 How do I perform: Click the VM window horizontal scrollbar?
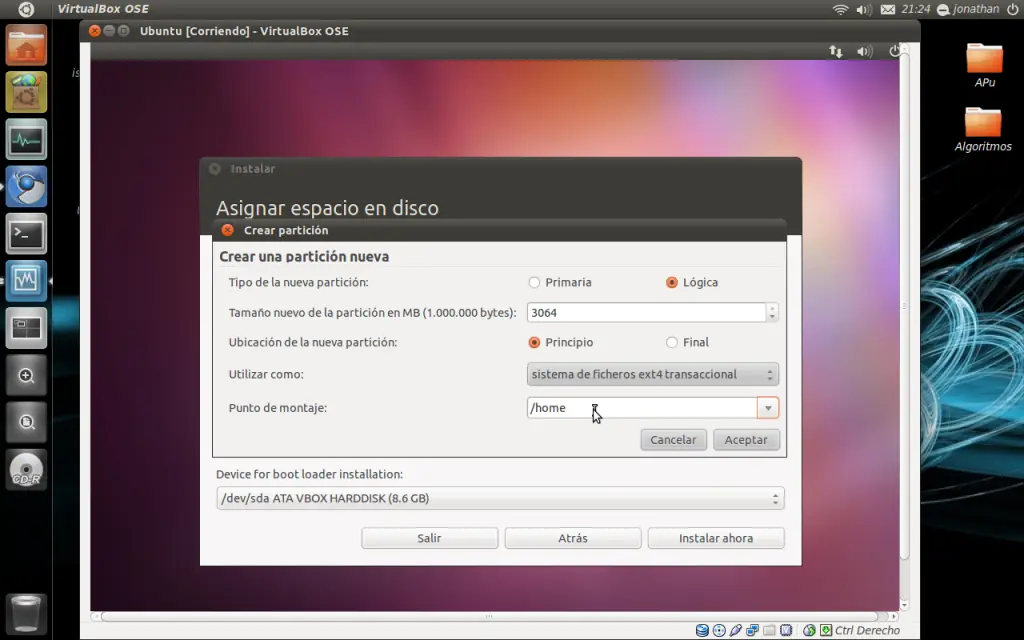click(489, 616)
